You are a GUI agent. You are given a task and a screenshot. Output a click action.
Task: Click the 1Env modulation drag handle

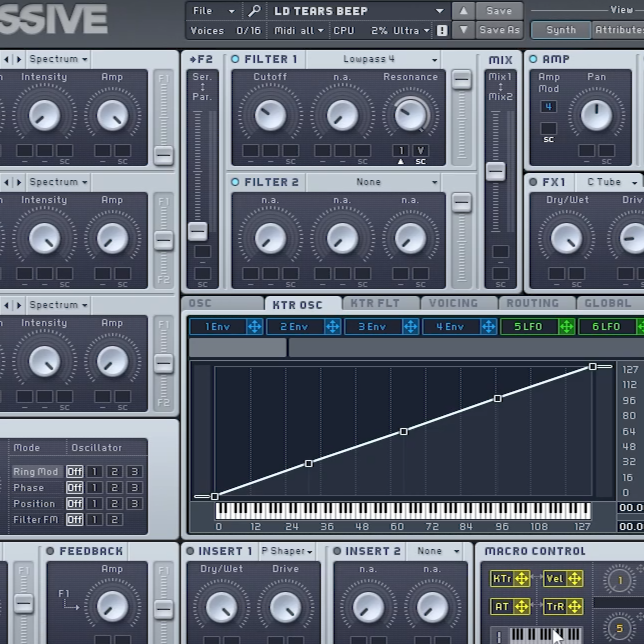tap(254, 327)
